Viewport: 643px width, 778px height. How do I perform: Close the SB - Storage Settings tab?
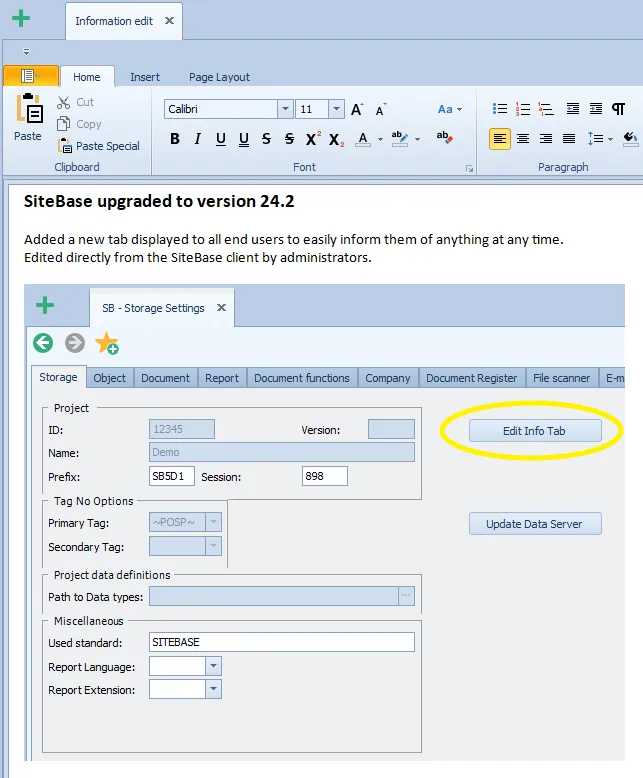[x=221, y=308]
